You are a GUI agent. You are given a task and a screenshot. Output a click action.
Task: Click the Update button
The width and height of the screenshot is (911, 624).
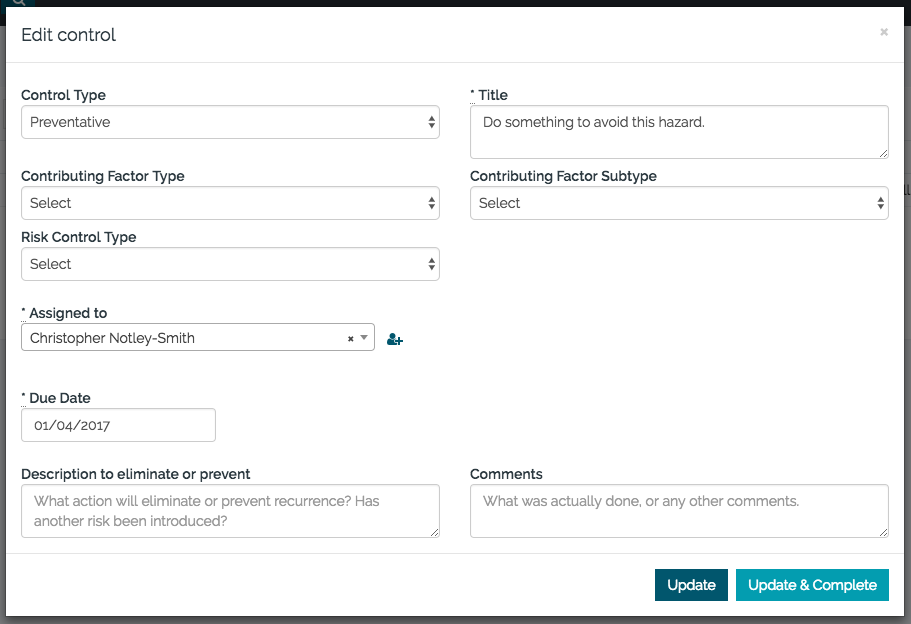[x=691, y=585]
